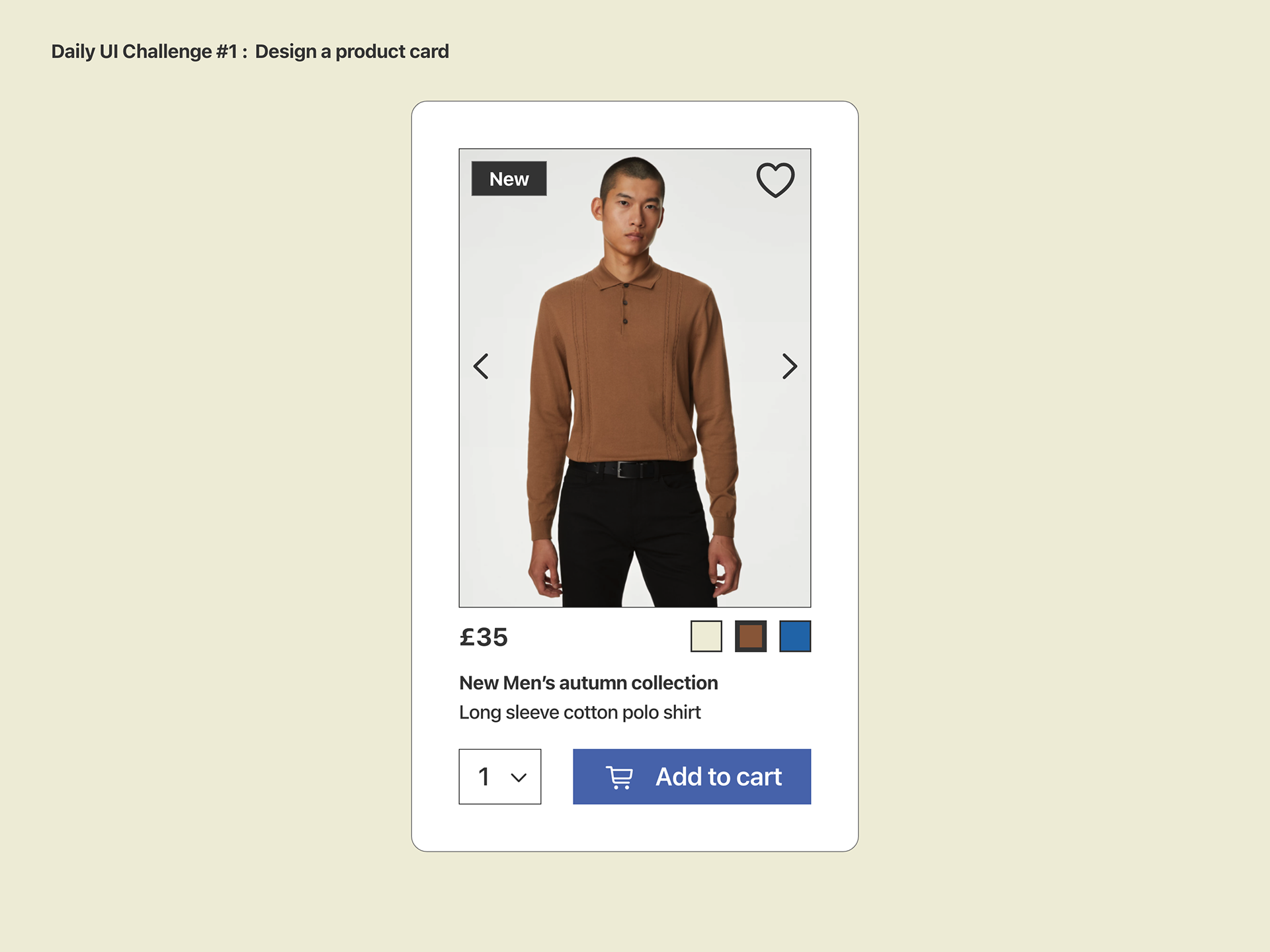Pick the blue color swatch
The image size is (1270, 952).
click(794, 636)
